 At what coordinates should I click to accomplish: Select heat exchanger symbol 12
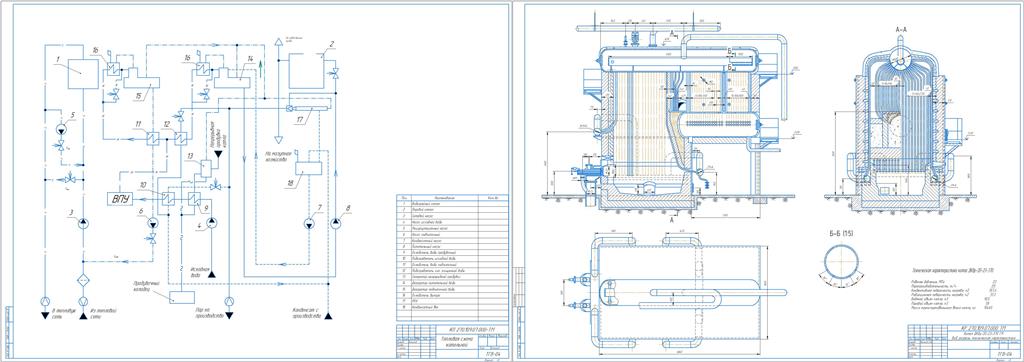click(x=180, y=138)
